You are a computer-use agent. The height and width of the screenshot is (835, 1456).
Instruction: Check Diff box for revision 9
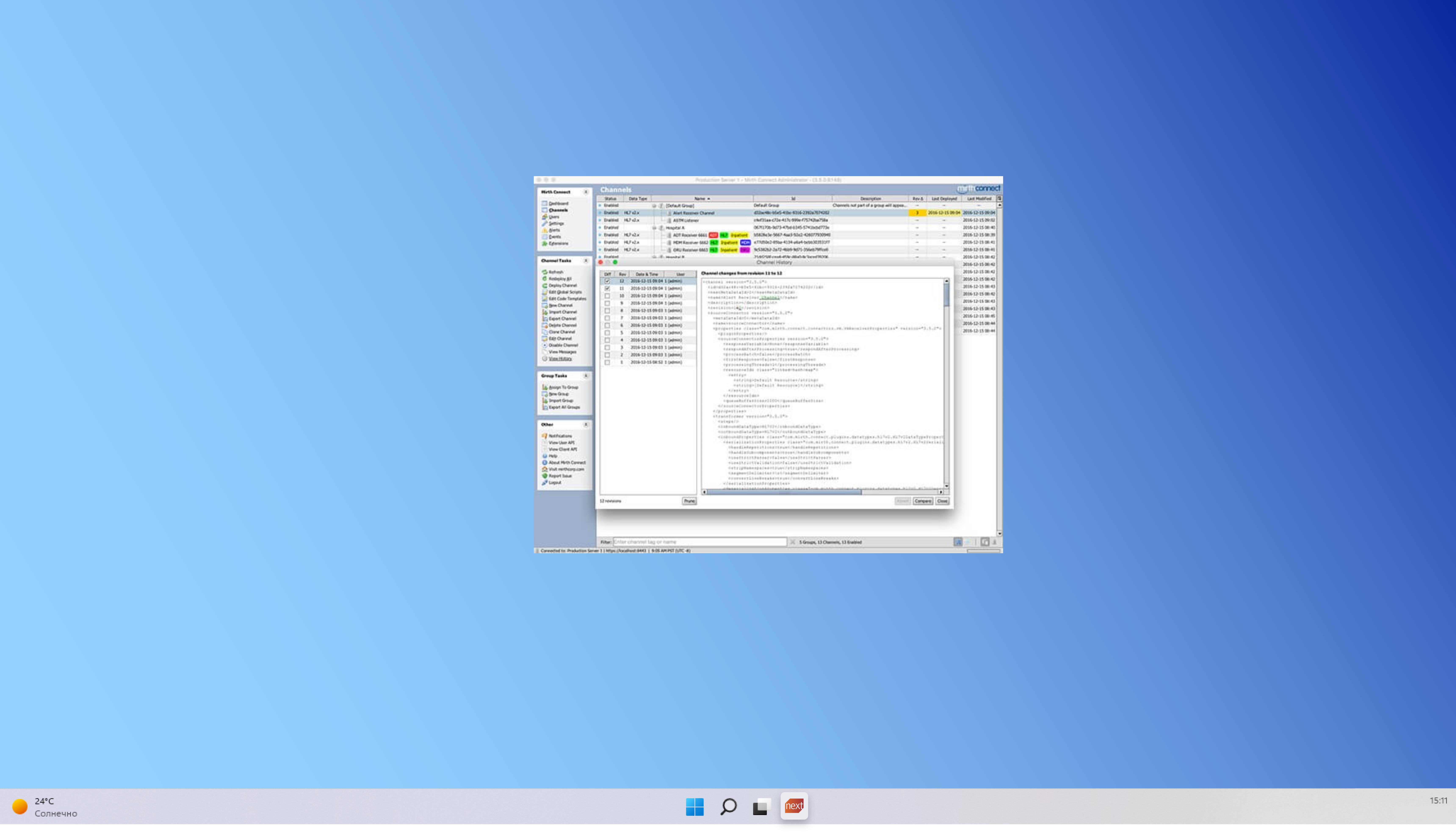pyautogui.click(x=607, y=303)
